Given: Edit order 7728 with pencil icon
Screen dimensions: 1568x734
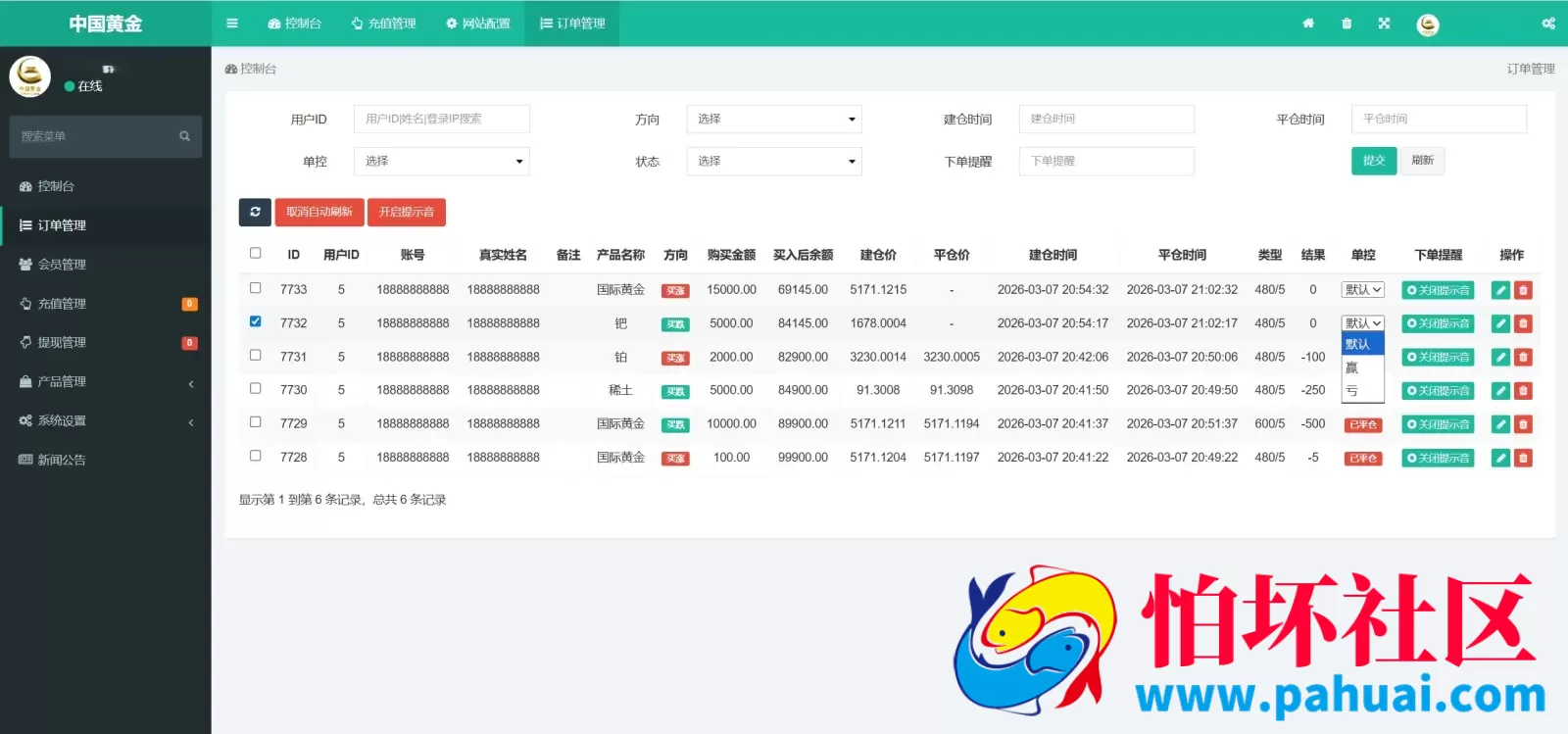Looking at the screenshot, I should [1500, 458].
